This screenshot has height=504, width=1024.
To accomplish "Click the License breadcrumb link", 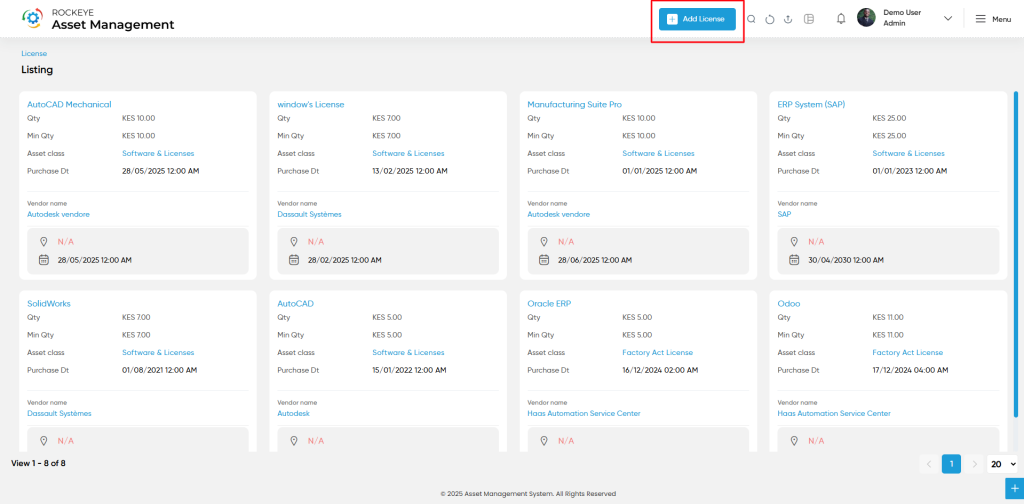I will point(34,54).
